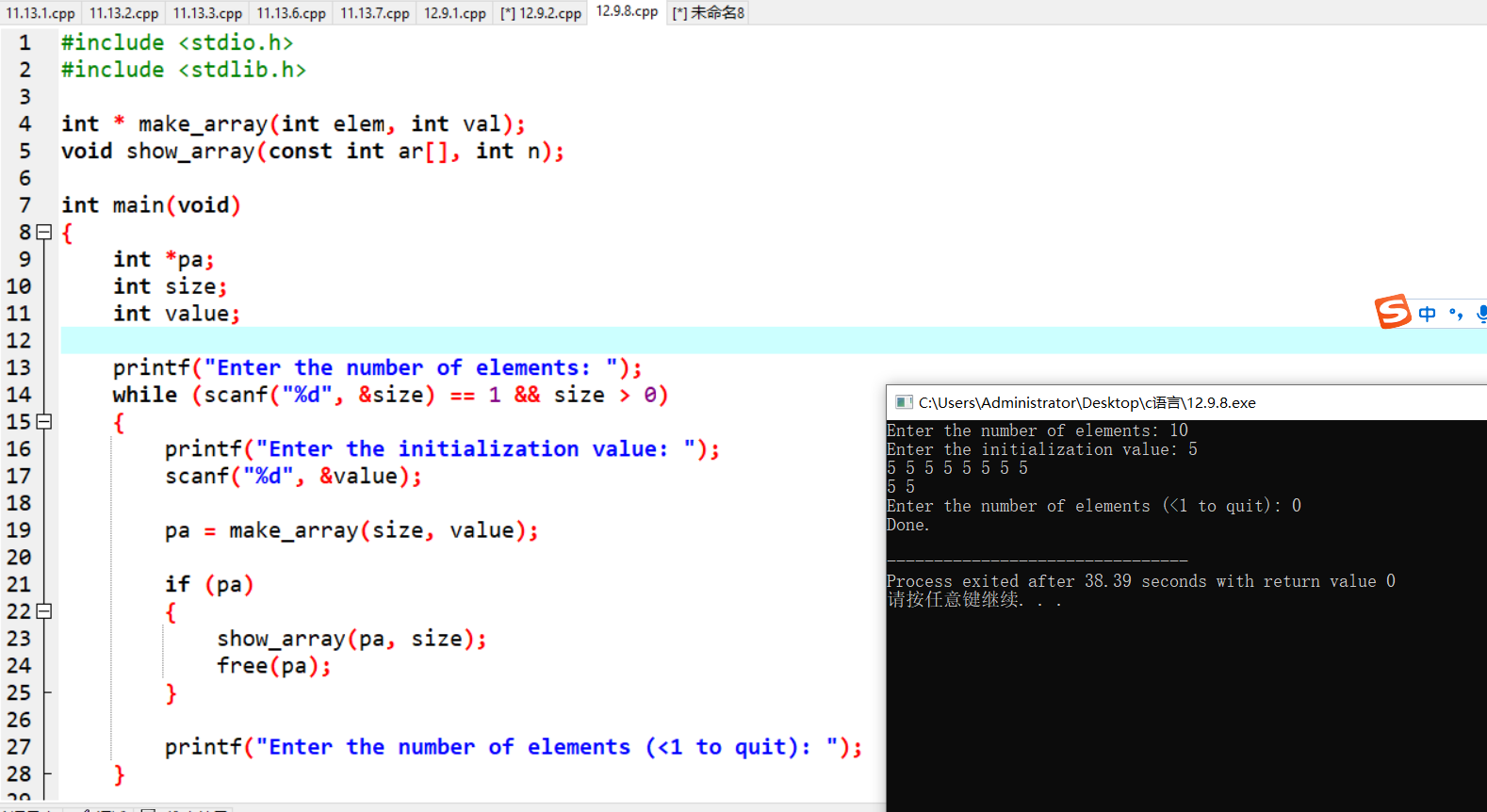Click the 'int *pa;' declaration
This screenshot has height=812, width=1487.
pyautogui.click(x=164, y=259)
